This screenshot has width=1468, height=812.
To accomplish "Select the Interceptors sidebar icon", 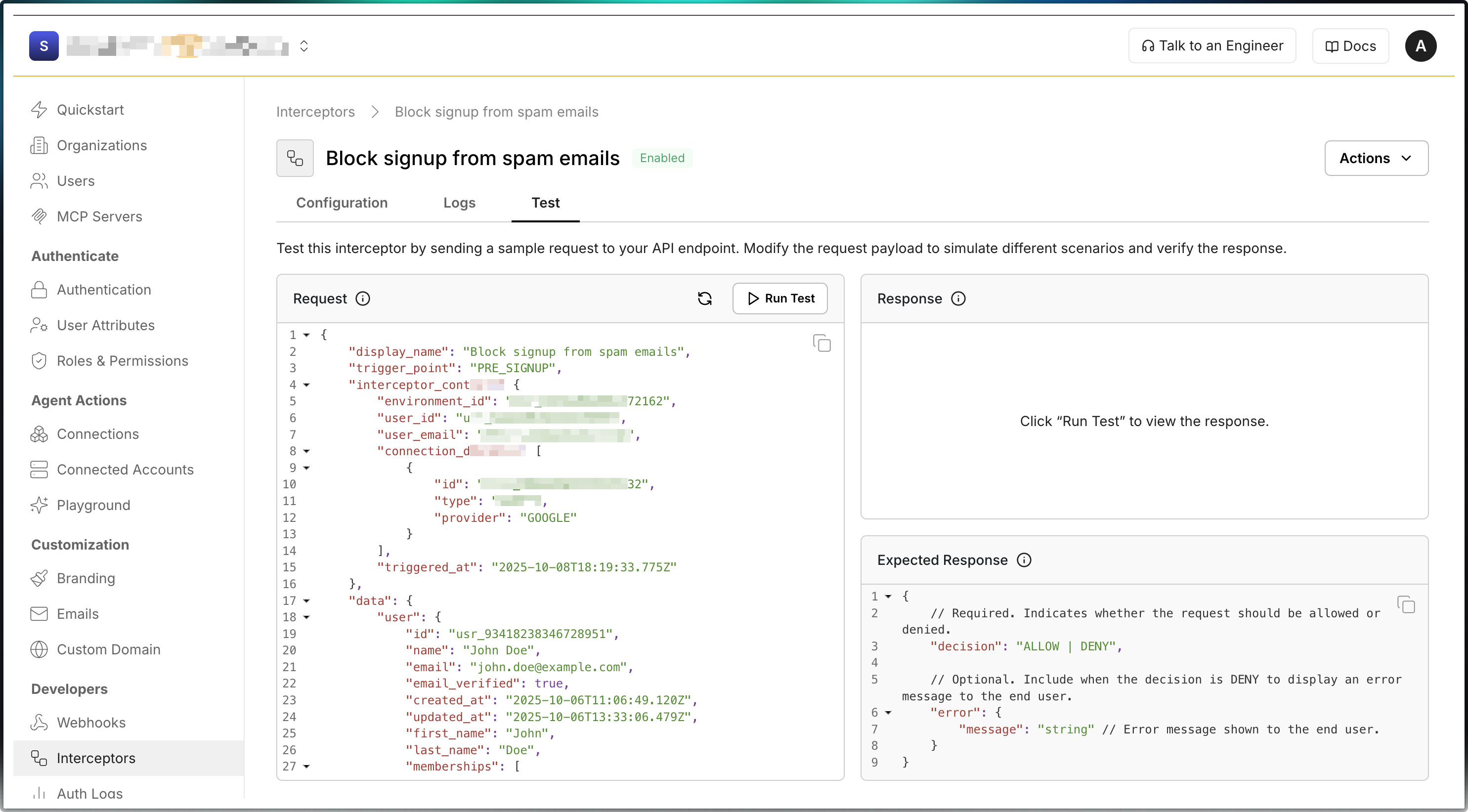I will 38,758.
